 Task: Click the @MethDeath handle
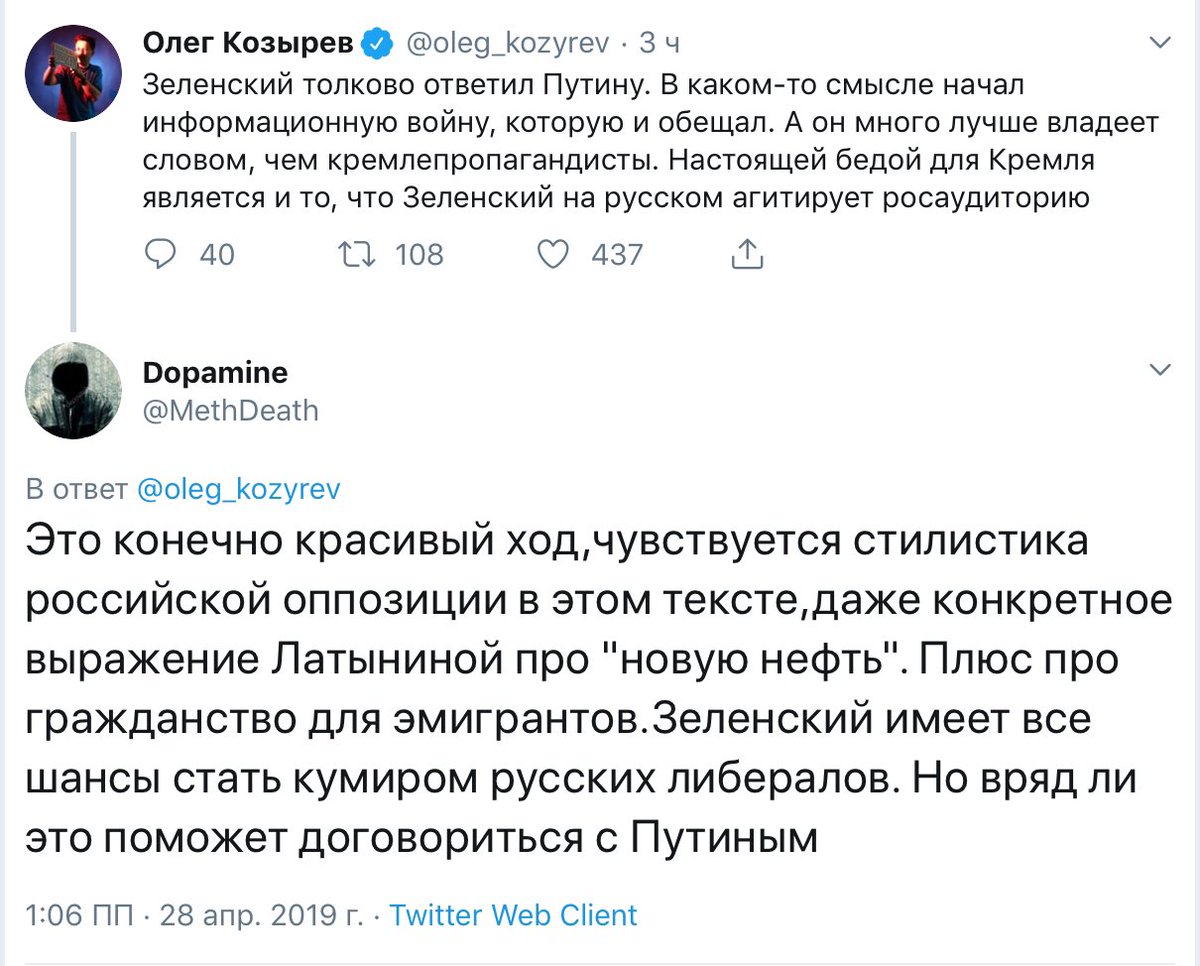tap(231, 409)
